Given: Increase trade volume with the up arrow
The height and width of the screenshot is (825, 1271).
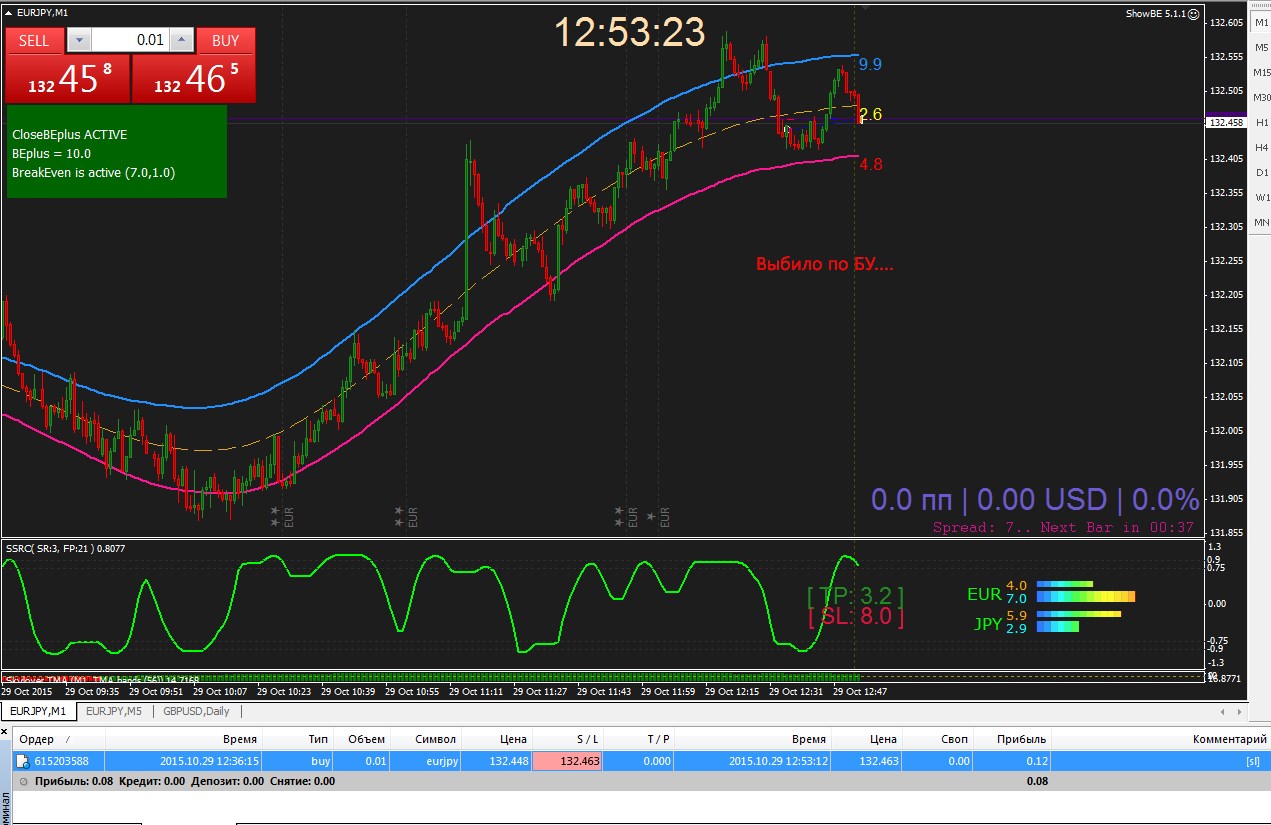Looking at the screenshot, I should click(x=181, y=40).
